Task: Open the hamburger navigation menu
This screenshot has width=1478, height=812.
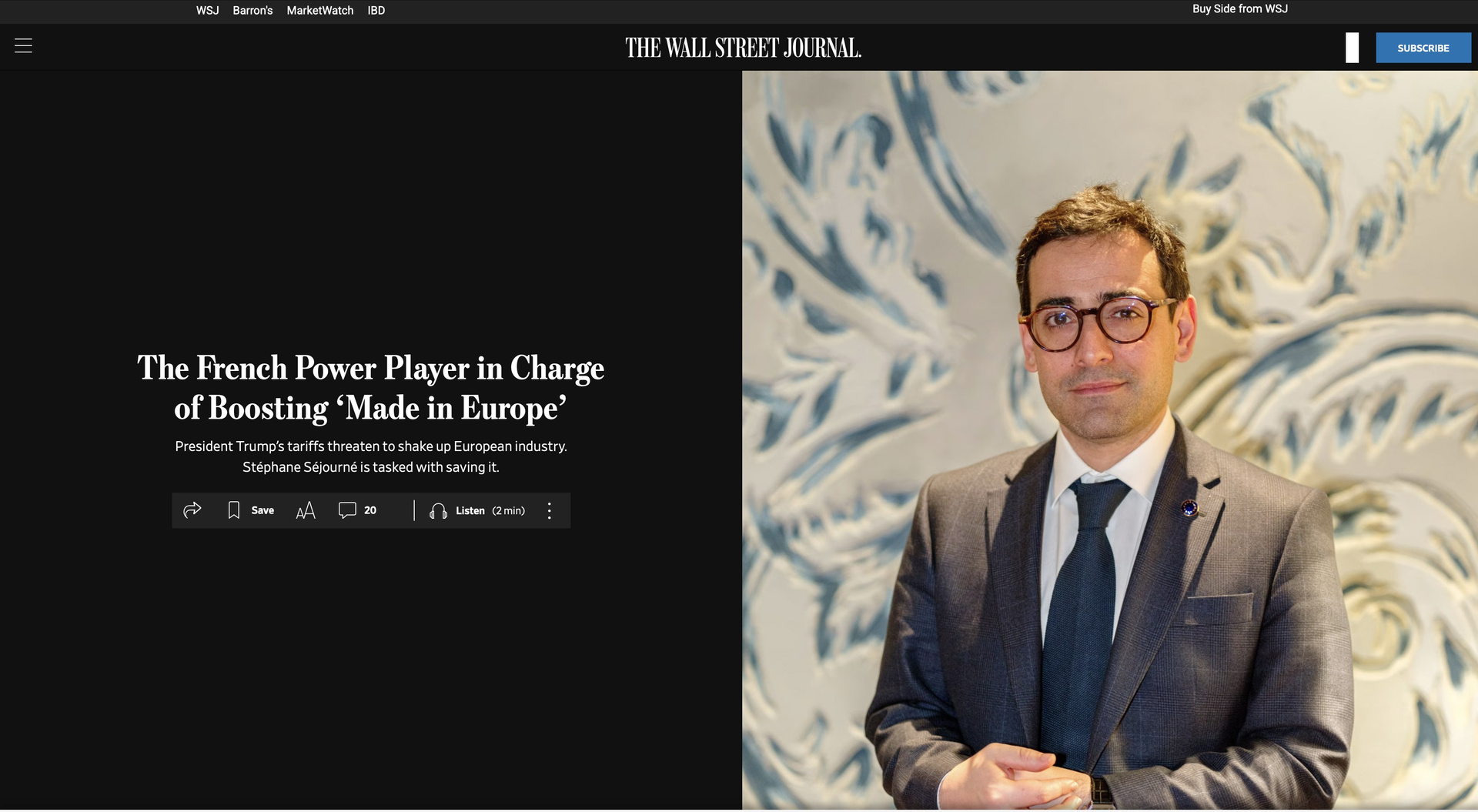Action: [x=23, y=46]
